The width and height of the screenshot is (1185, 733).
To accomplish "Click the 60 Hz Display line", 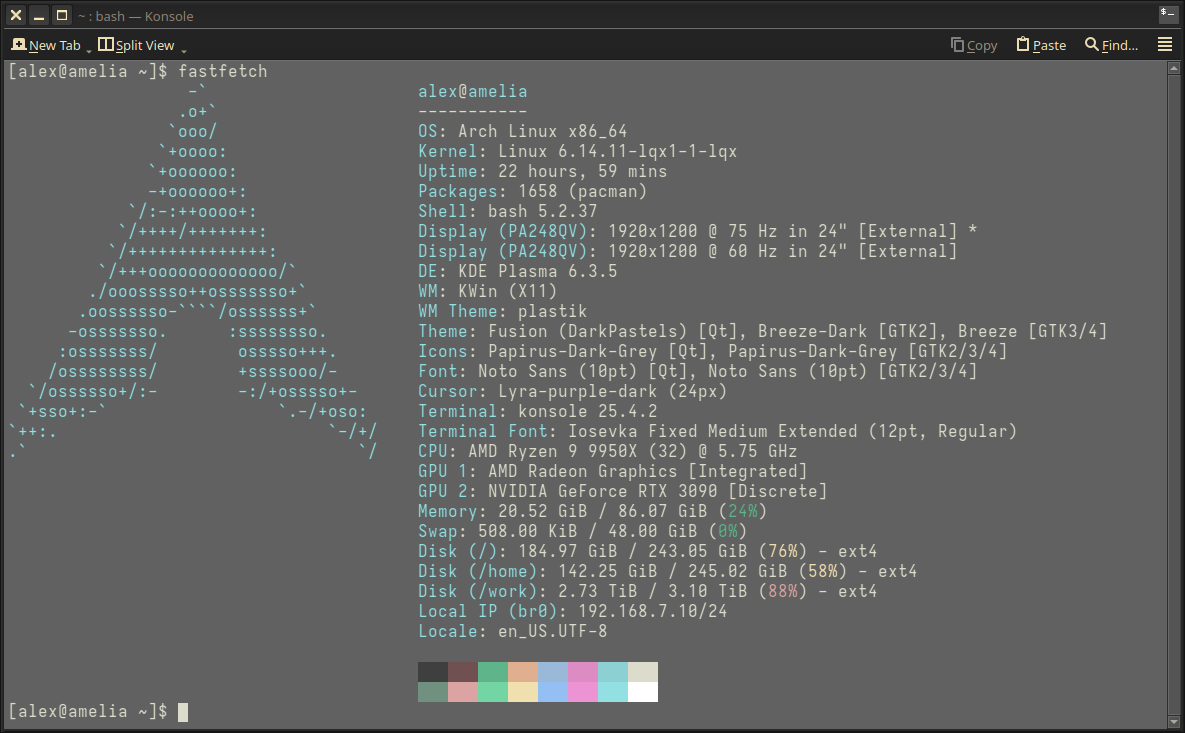I will coord(688,252).
